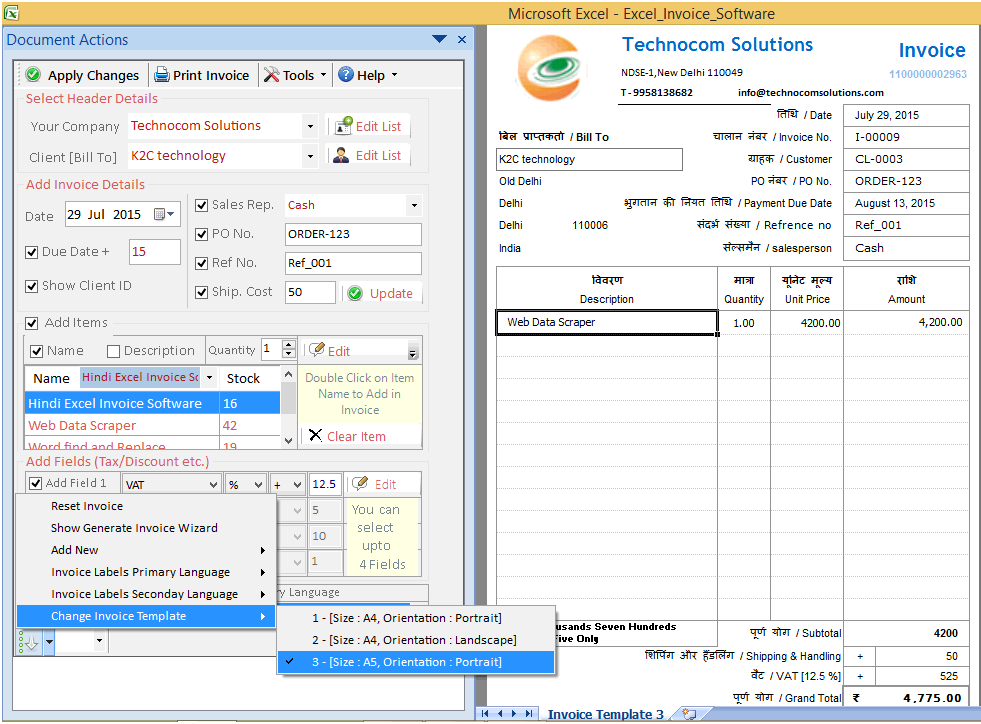Click the Apply Changes green checkmark icon
Image resolution: width=981 pixels, height=724 pixels.
(x=31, y=75)
